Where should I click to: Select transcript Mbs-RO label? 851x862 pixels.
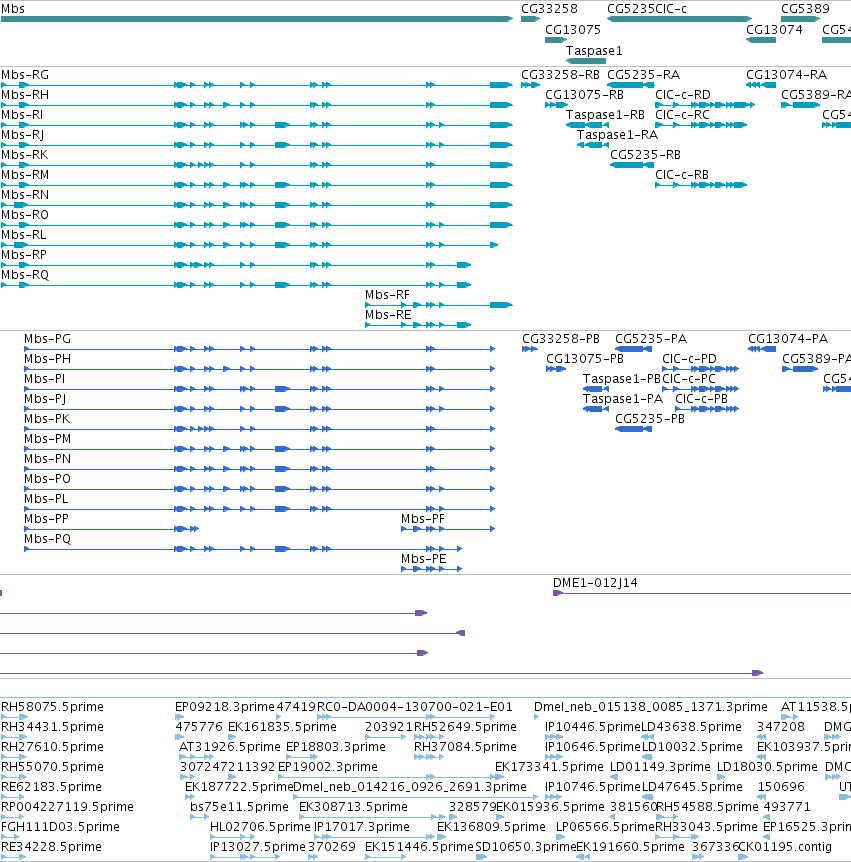tap(25, 214)
